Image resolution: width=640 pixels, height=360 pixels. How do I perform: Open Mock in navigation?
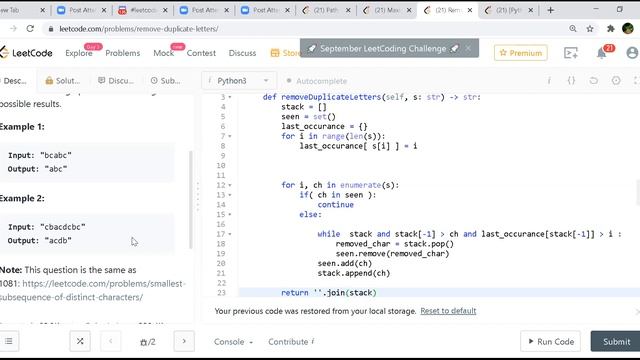point(163,53)
